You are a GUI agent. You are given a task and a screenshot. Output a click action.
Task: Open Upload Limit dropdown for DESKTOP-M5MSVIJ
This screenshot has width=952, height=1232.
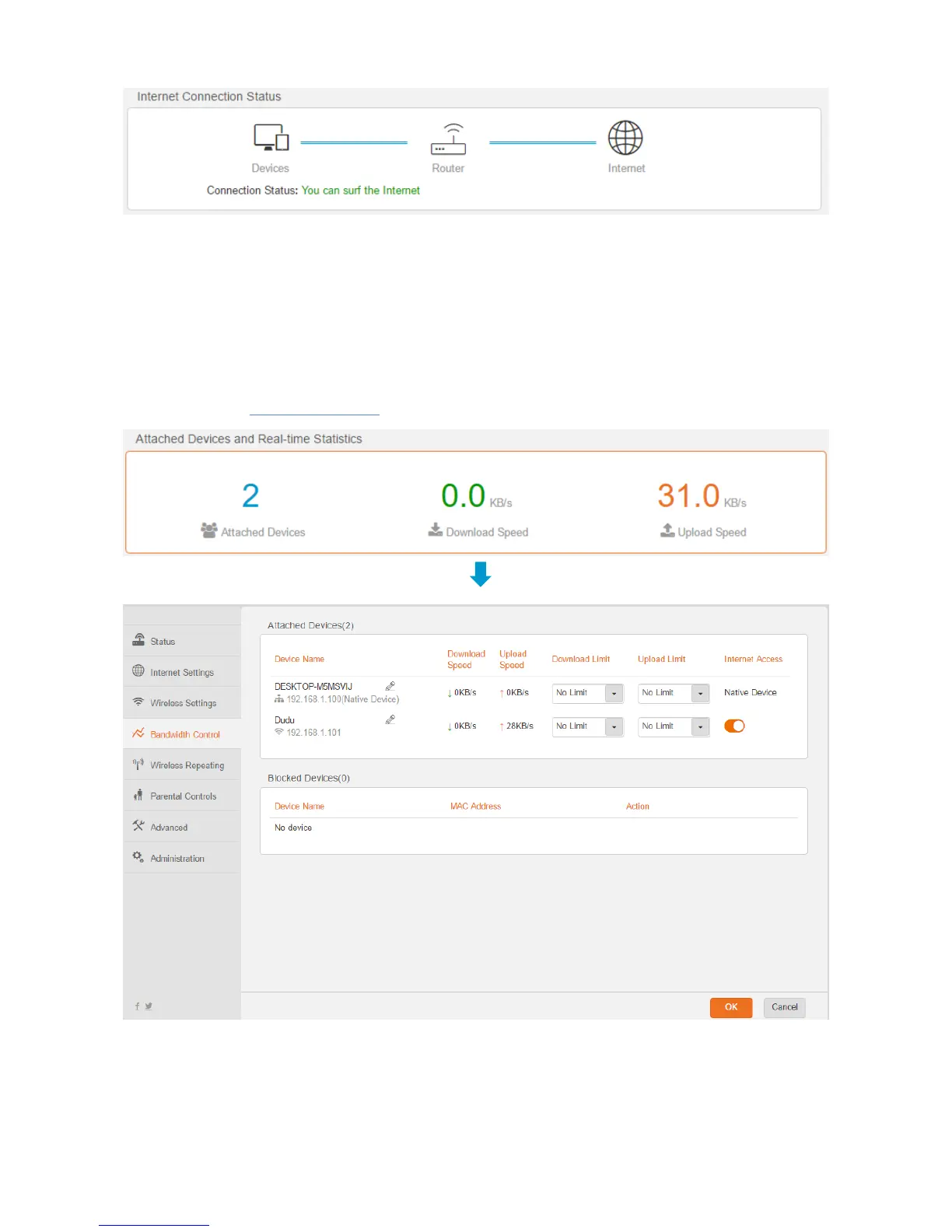pyautogui.click(x=674, y=693)
